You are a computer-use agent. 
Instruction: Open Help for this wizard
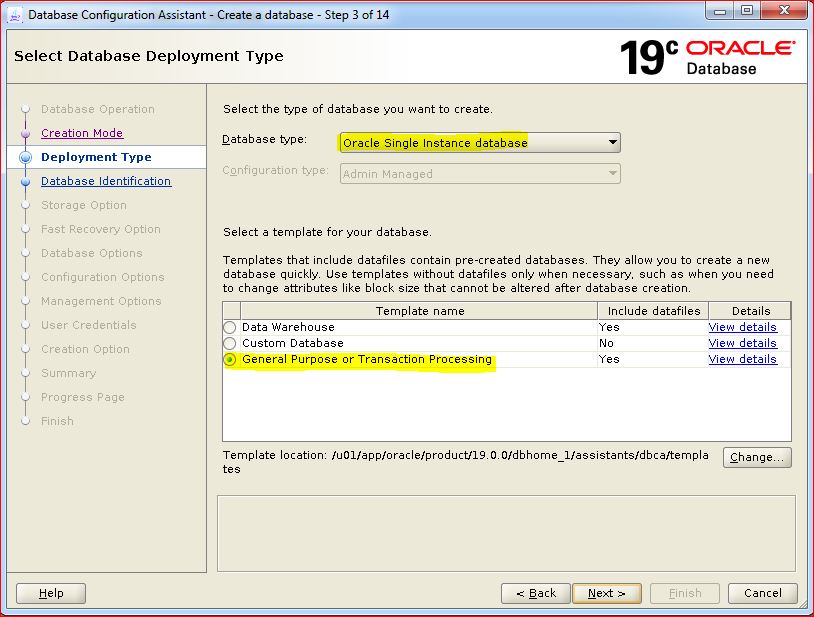(51, 593)
